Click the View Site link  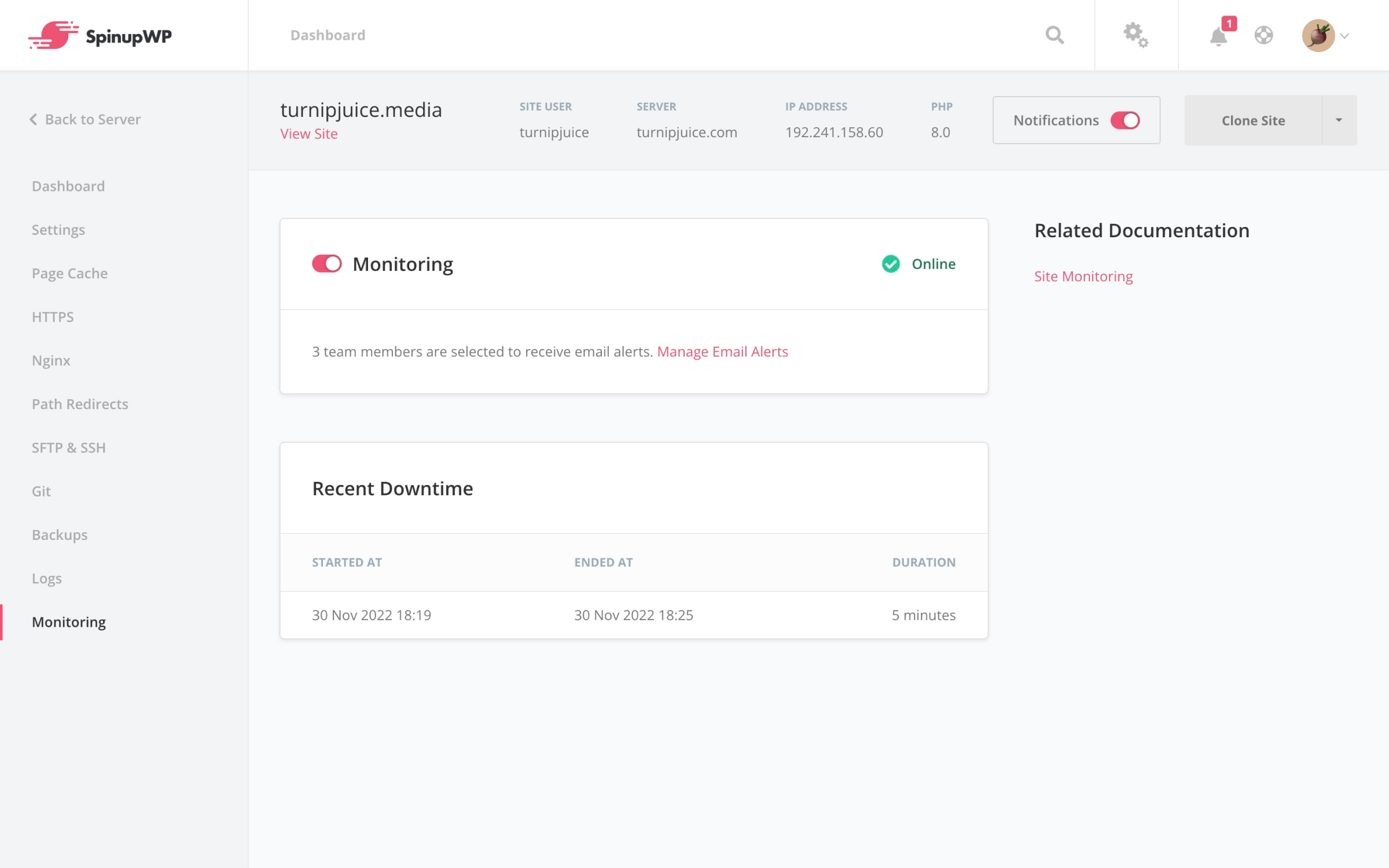[x=308, y=134]
